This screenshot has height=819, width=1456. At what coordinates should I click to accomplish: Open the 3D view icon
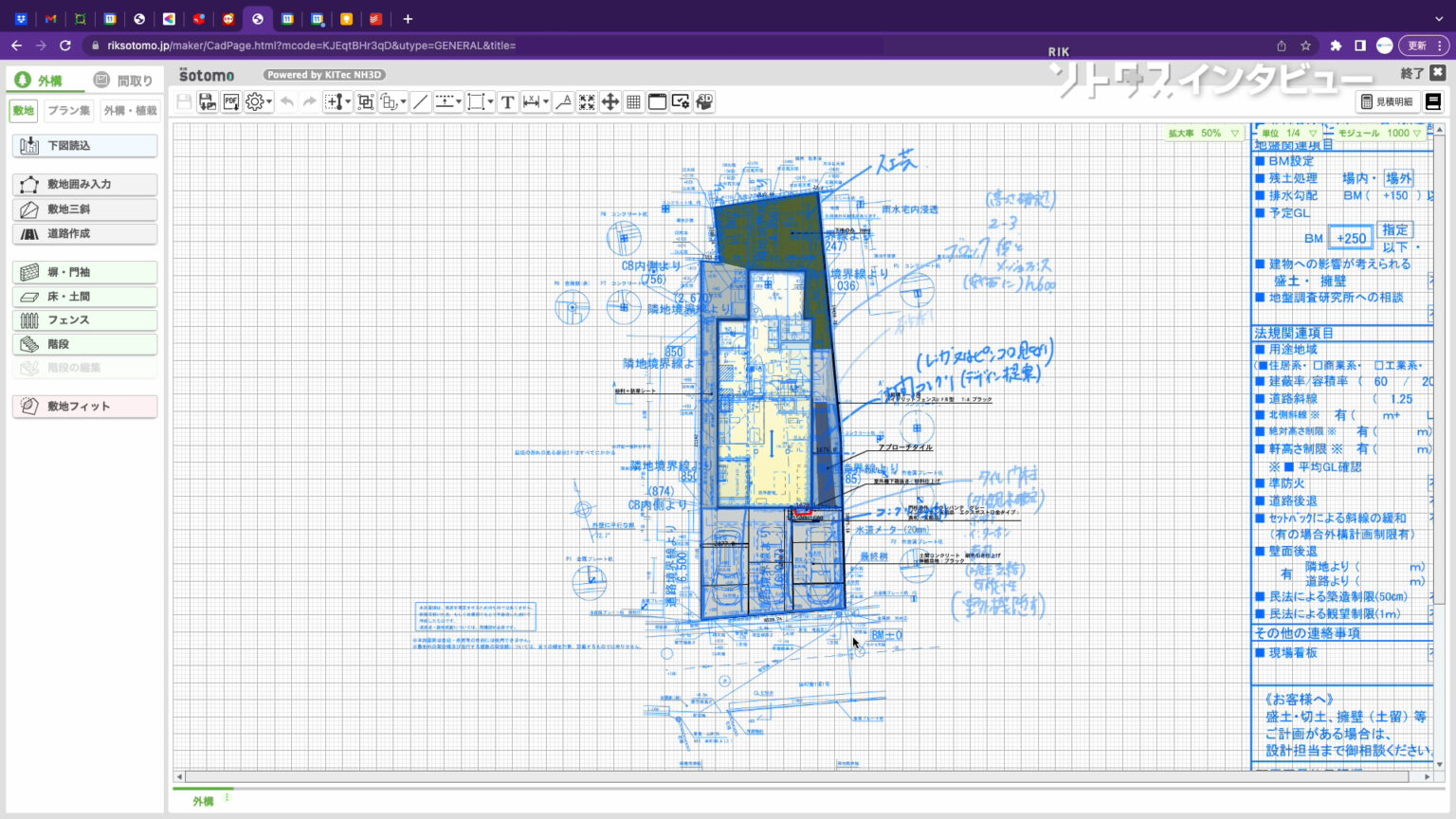(x=703, y=102)
